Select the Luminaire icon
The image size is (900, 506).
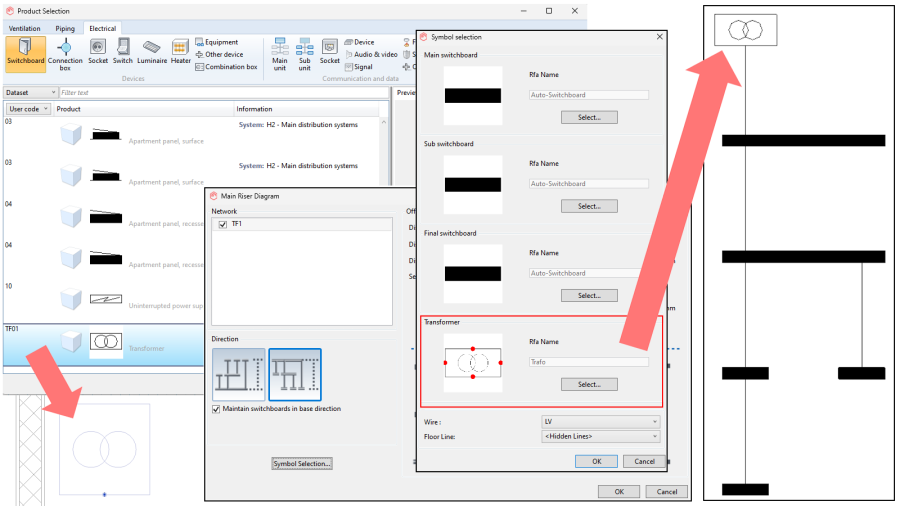(x=152, y=51)
